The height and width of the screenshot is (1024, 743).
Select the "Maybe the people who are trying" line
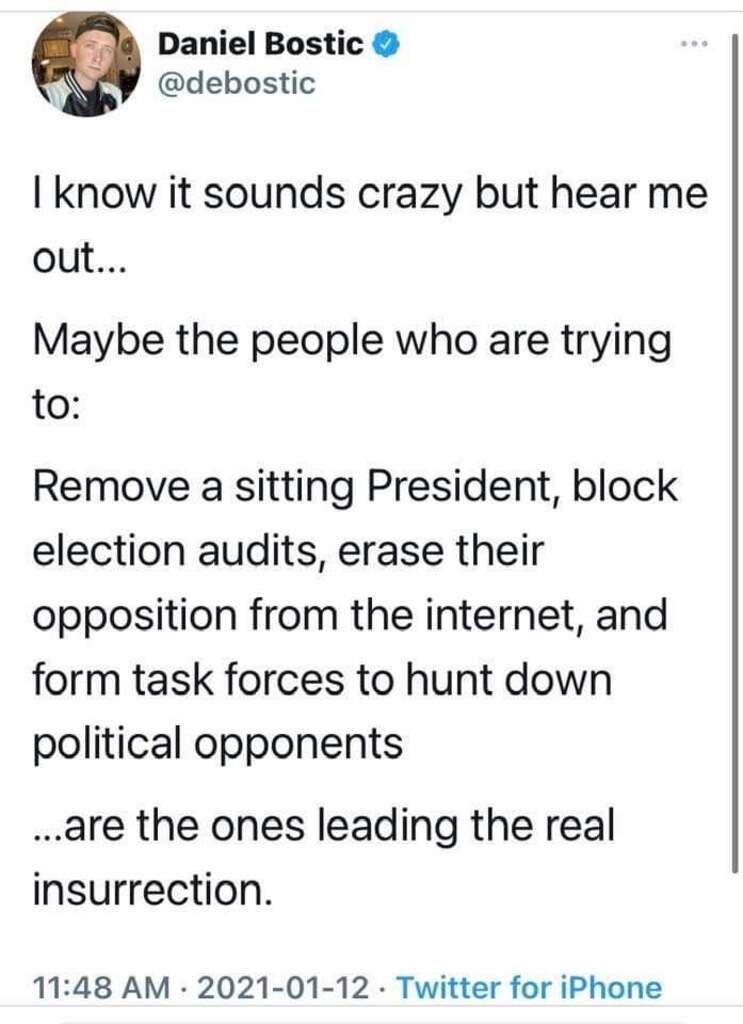point(353,342)
